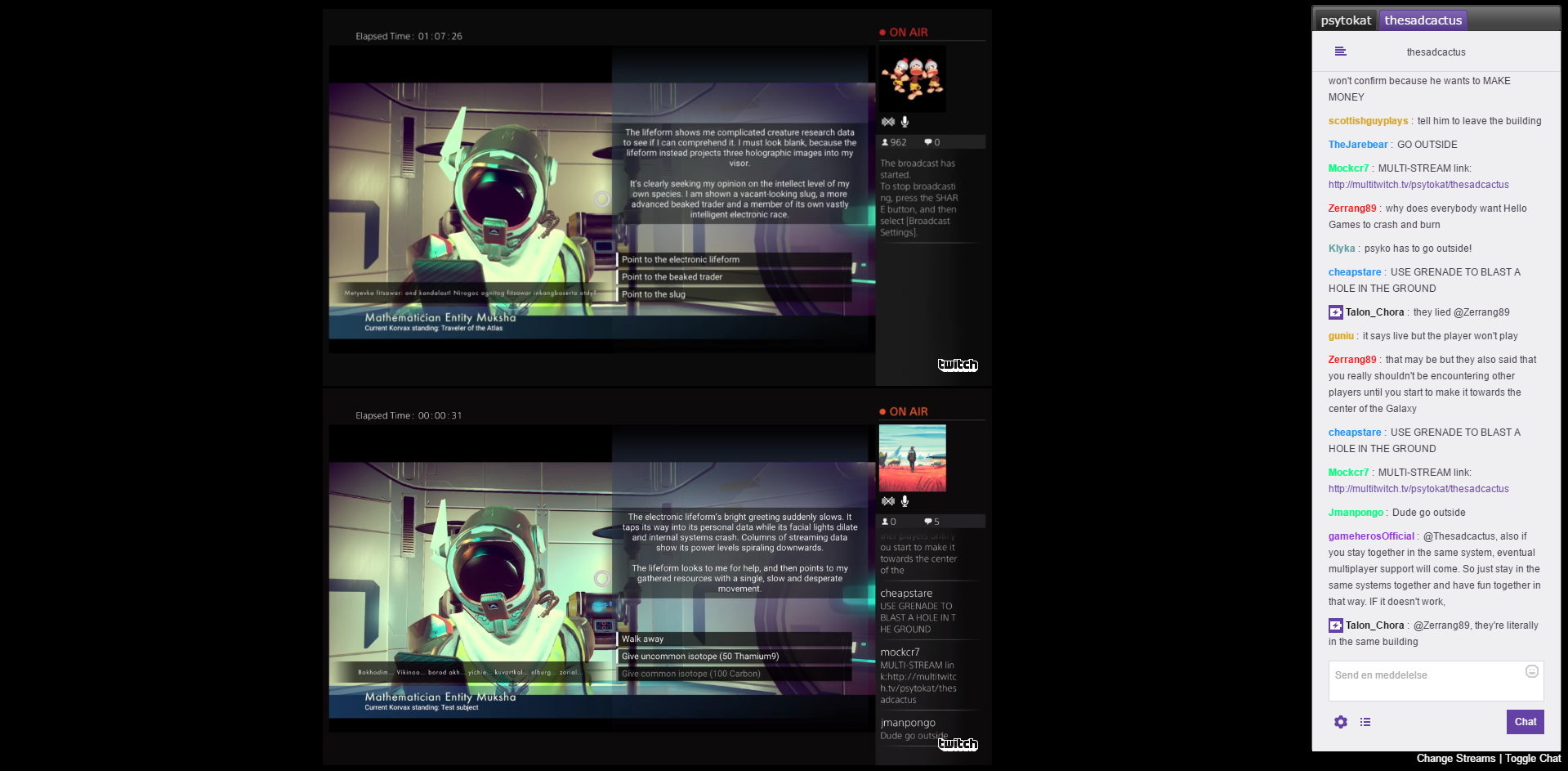Click microphone icon on bottom stream
The height and width of the screenshot is (771, 1568).
pyautogui.click(x=905, y=501)
